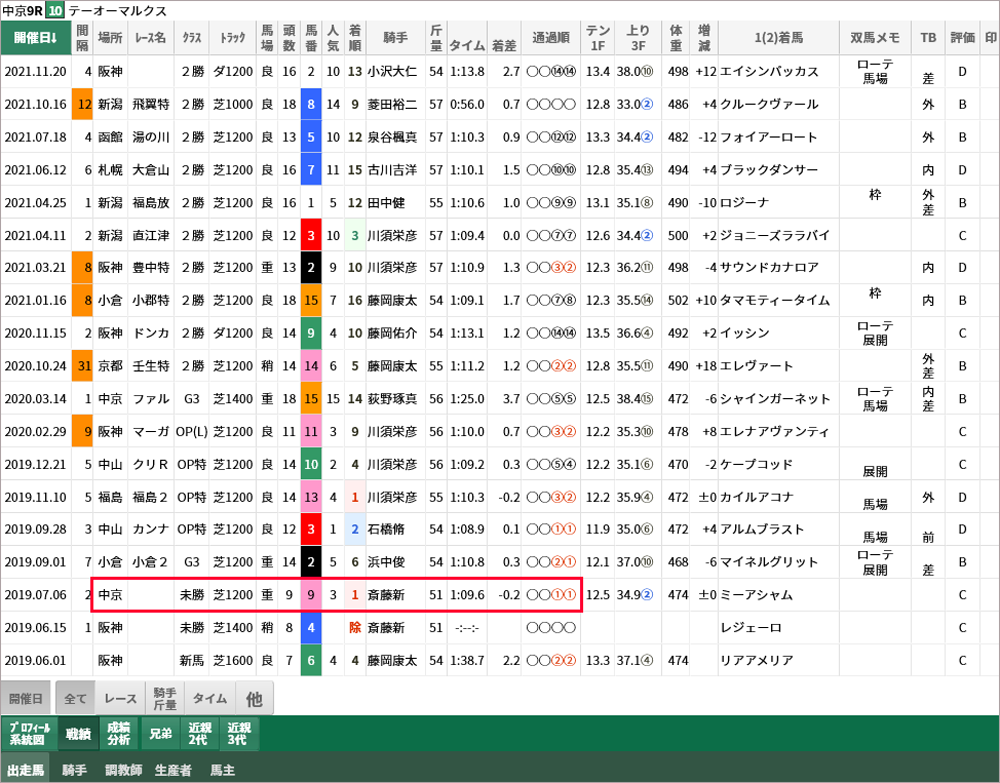Open the 調教師 bottom menu item

123,770
